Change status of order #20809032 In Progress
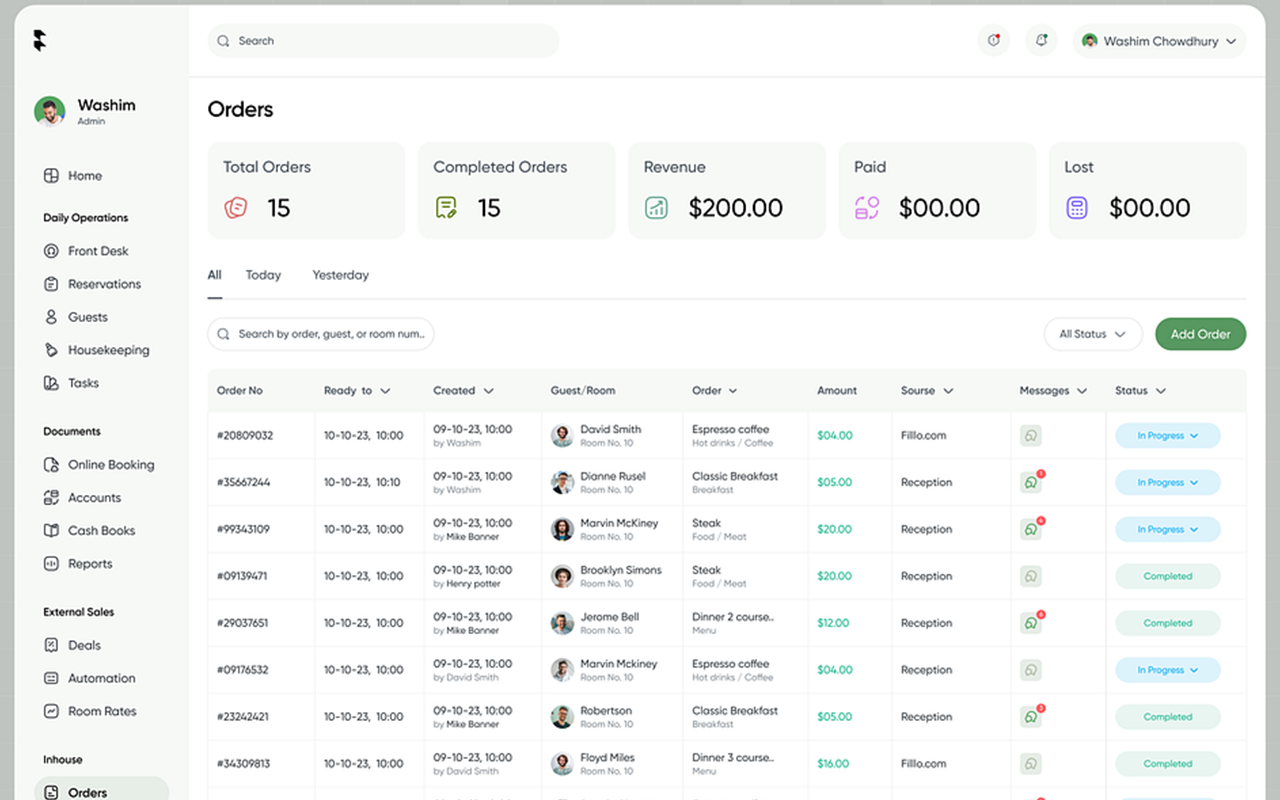The image size is (1280, 800). click(1167, 435)
